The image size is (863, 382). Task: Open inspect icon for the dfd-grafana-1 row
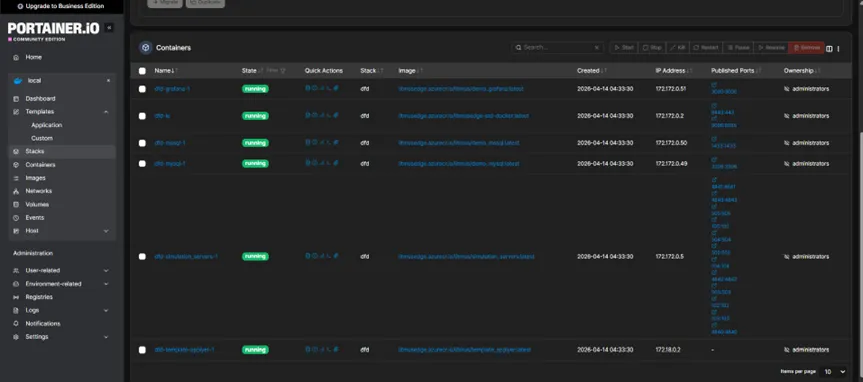tap(314, 88)
